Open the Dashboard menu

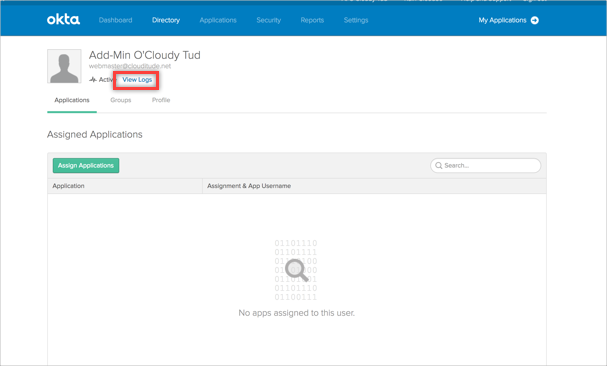pos(115,20)
